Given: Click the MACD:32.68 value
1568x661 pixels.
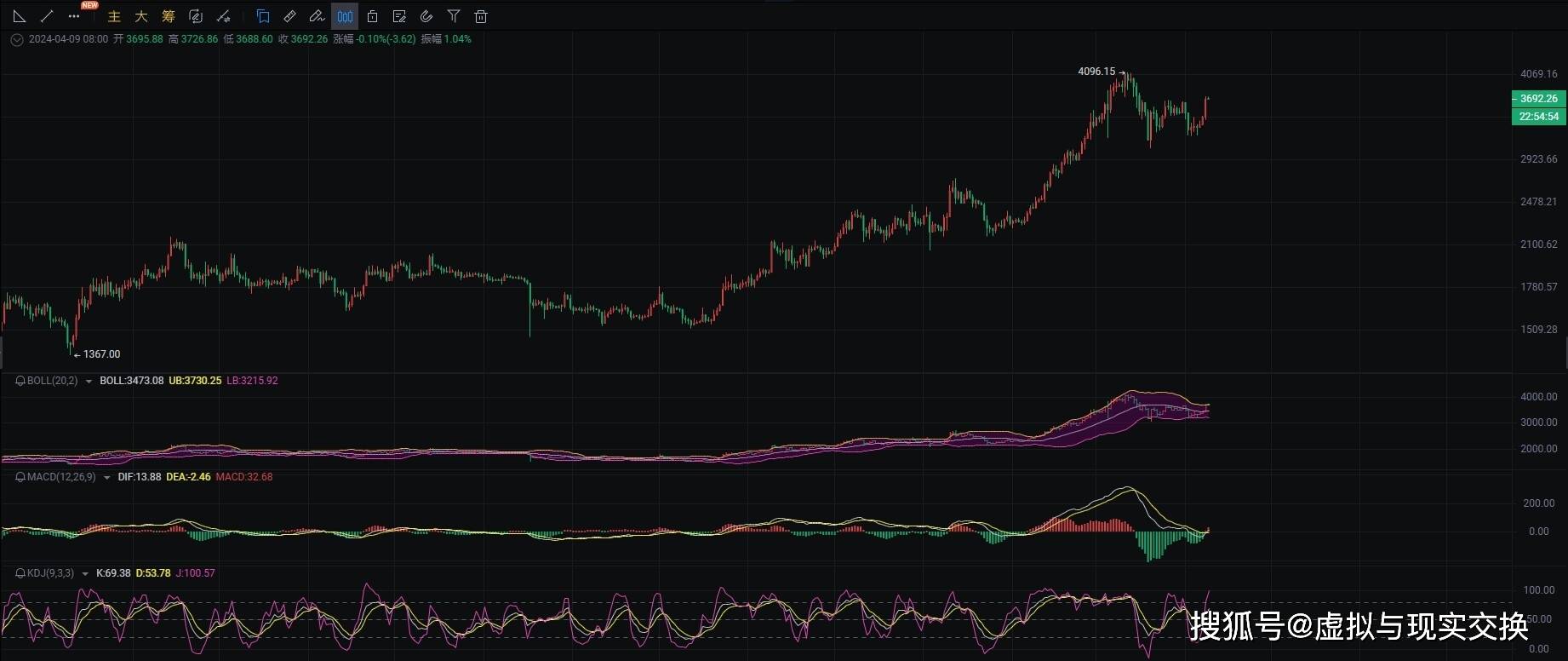Looking at the screenshot, I should (244, 477).
